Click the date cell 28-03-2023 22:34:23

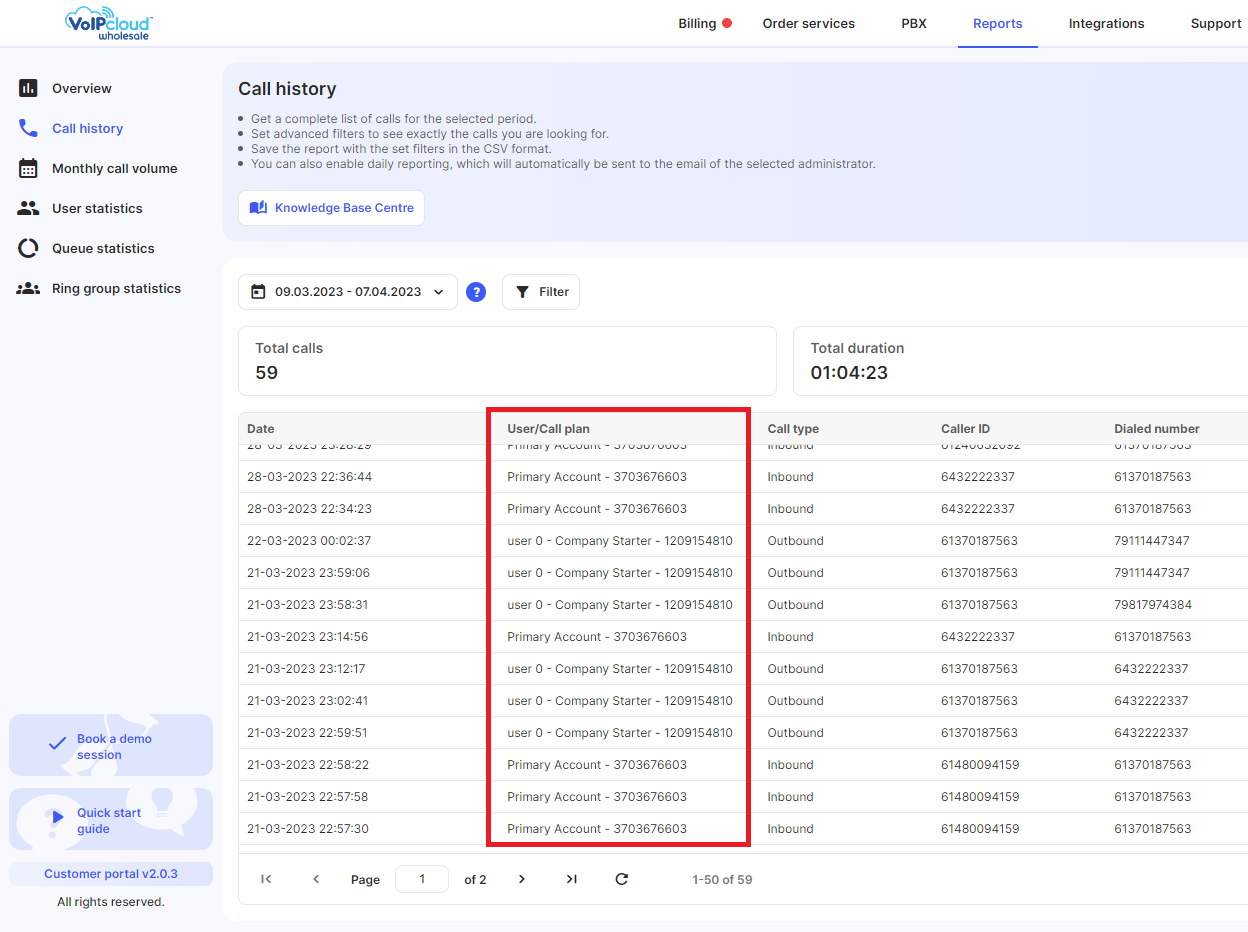tap(309, 509)
